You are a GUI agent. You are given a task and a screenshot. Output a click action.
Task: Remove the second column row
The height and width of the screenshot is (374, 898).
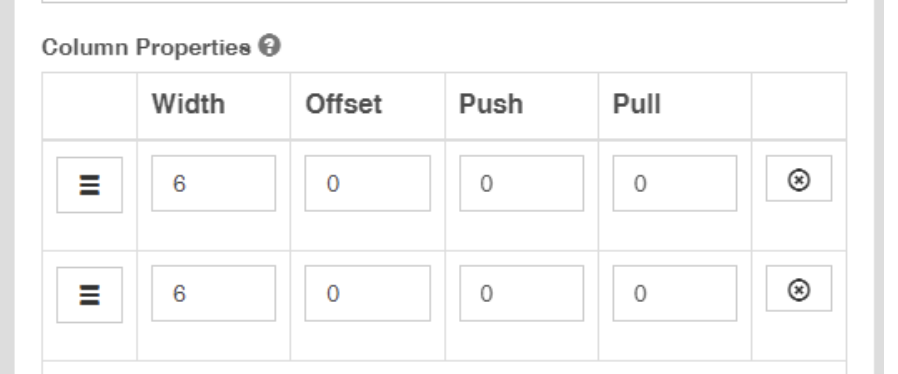coord(799,289)
